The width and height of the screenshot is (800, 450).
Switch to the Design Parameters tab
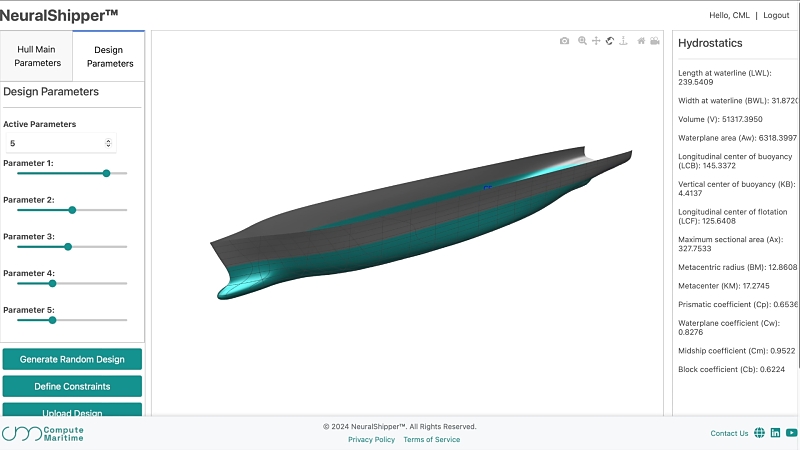[x=109, y=57]
